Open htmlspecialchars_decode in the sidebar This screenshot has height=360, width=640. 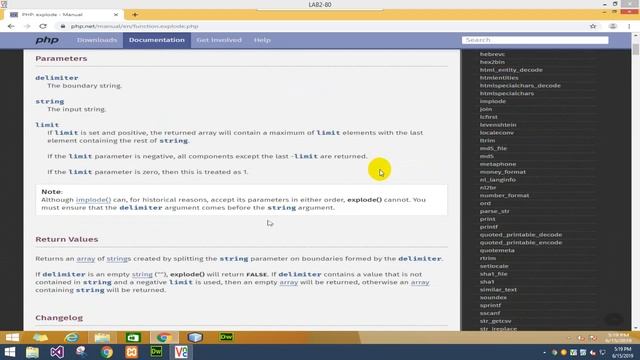click(x=520, y=86)
